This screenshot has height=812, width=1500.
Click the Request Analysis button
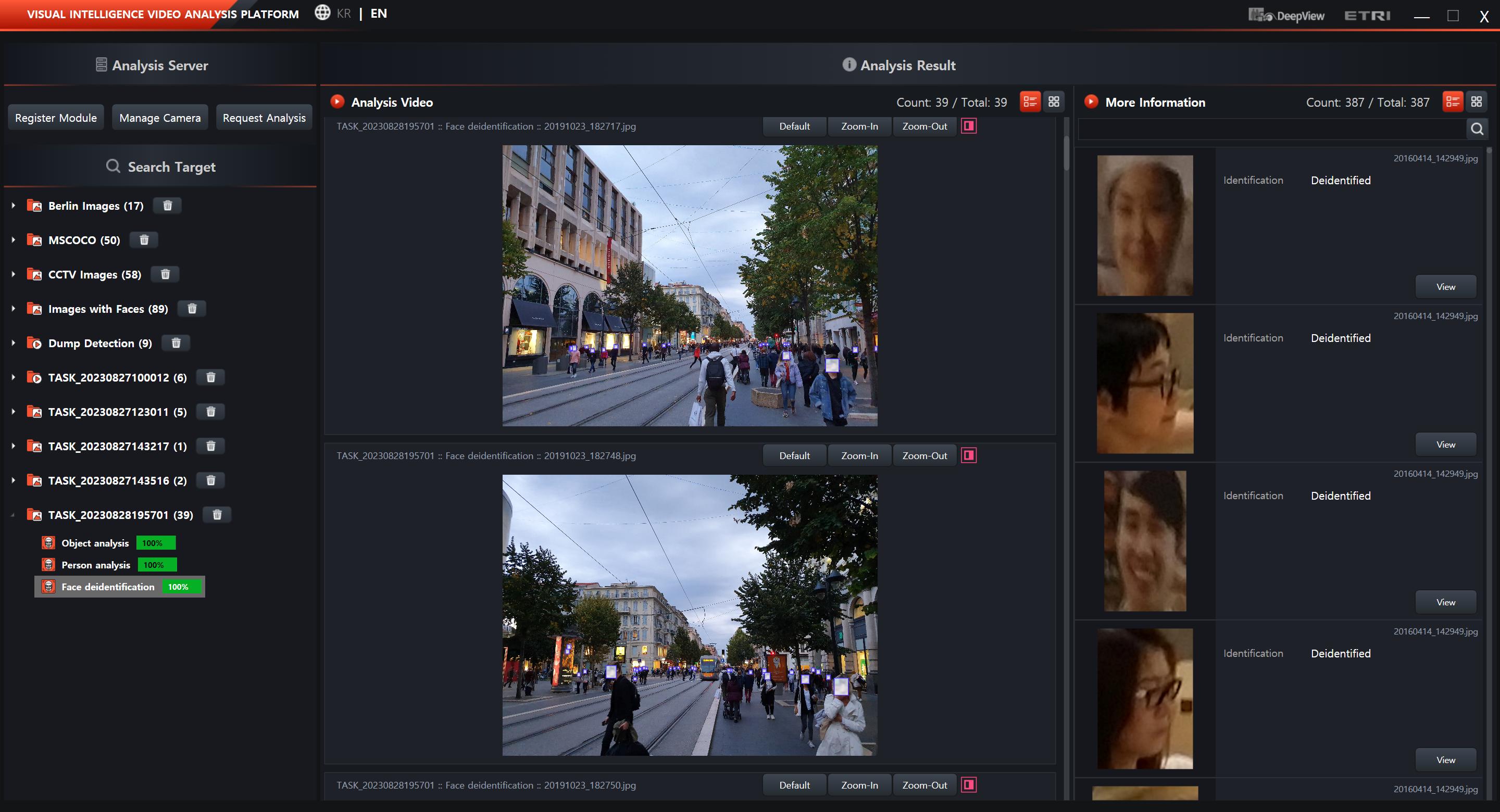pyautogui.click(x=265, y=118)
